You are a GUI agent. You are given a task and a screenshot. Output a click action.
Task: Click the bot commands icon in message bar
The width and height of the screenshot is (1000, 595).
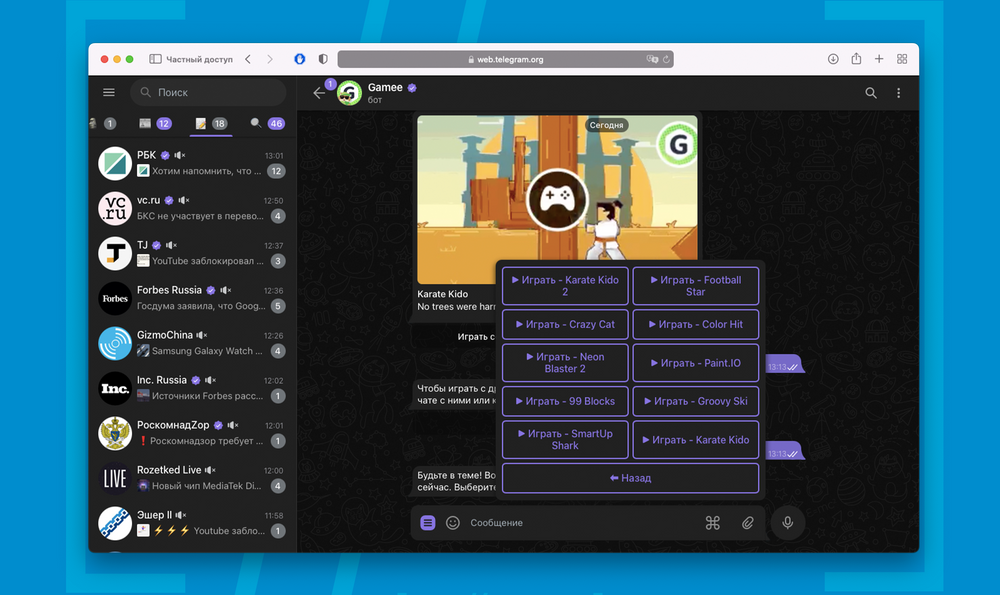[x=712, y=523]
